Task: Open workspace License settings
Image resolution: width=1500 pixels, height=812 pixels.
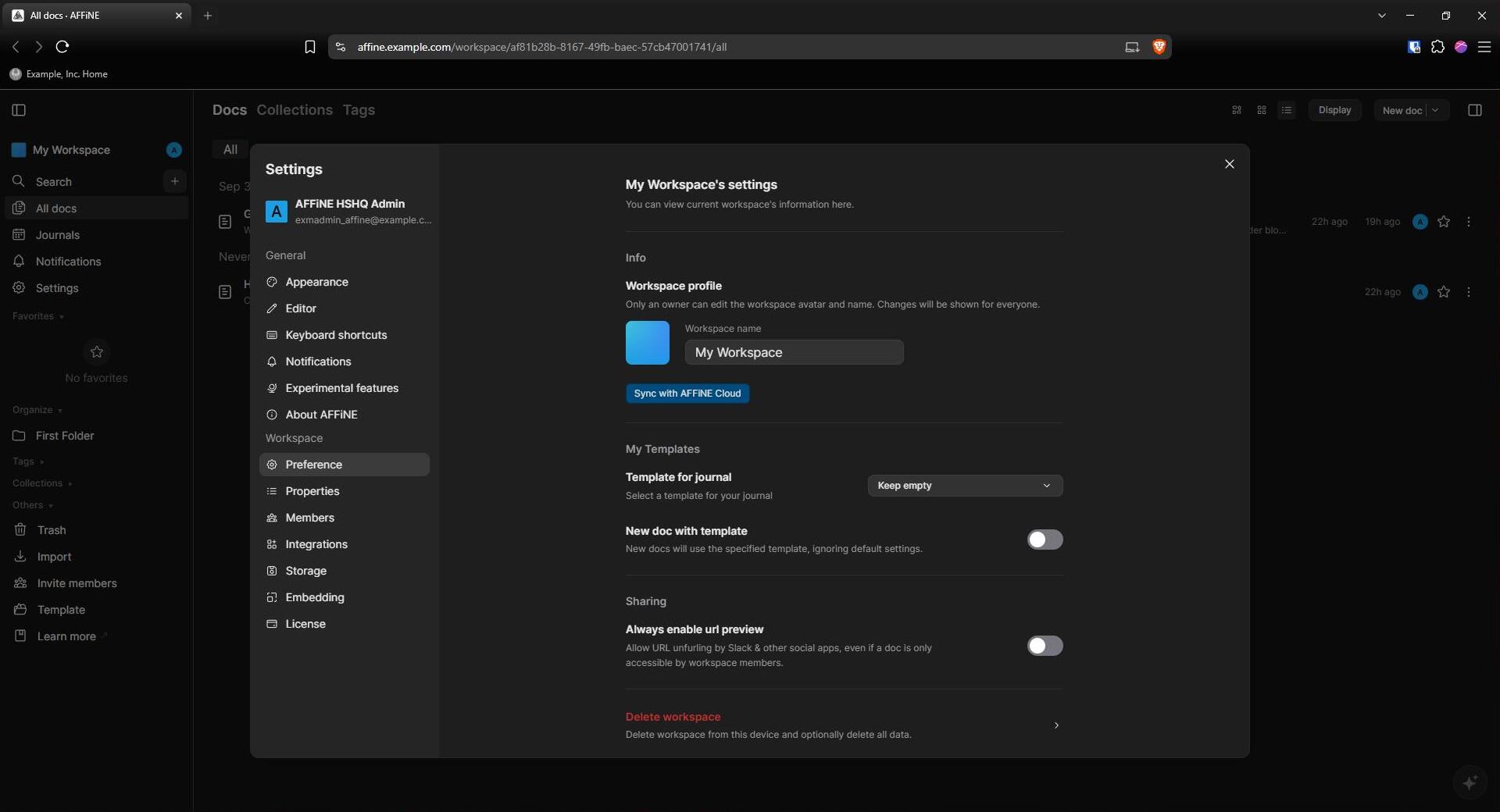Action: point(345,624)
